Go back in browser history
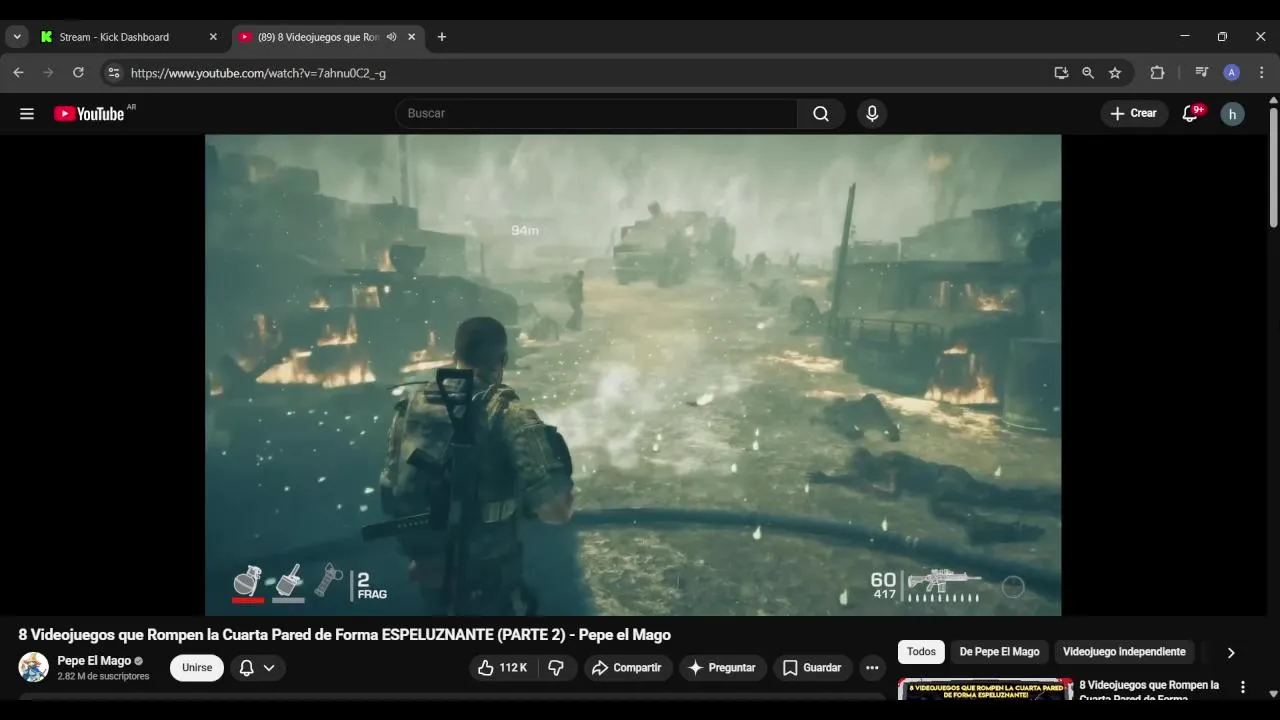Viewport: 1280px width, 720px height. 18,73
